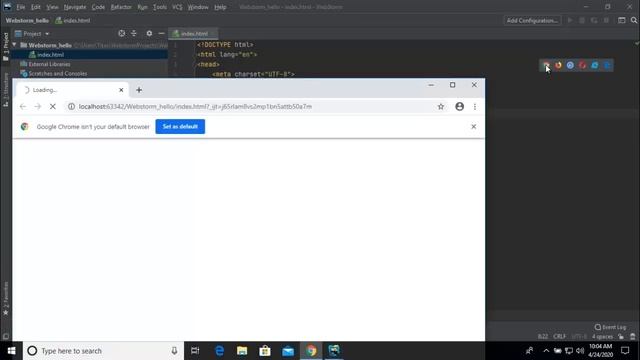The height and width of the screenshot is (360, 640).
Task: Open page in Edge from editor browser popup
Action: point(607,65)
